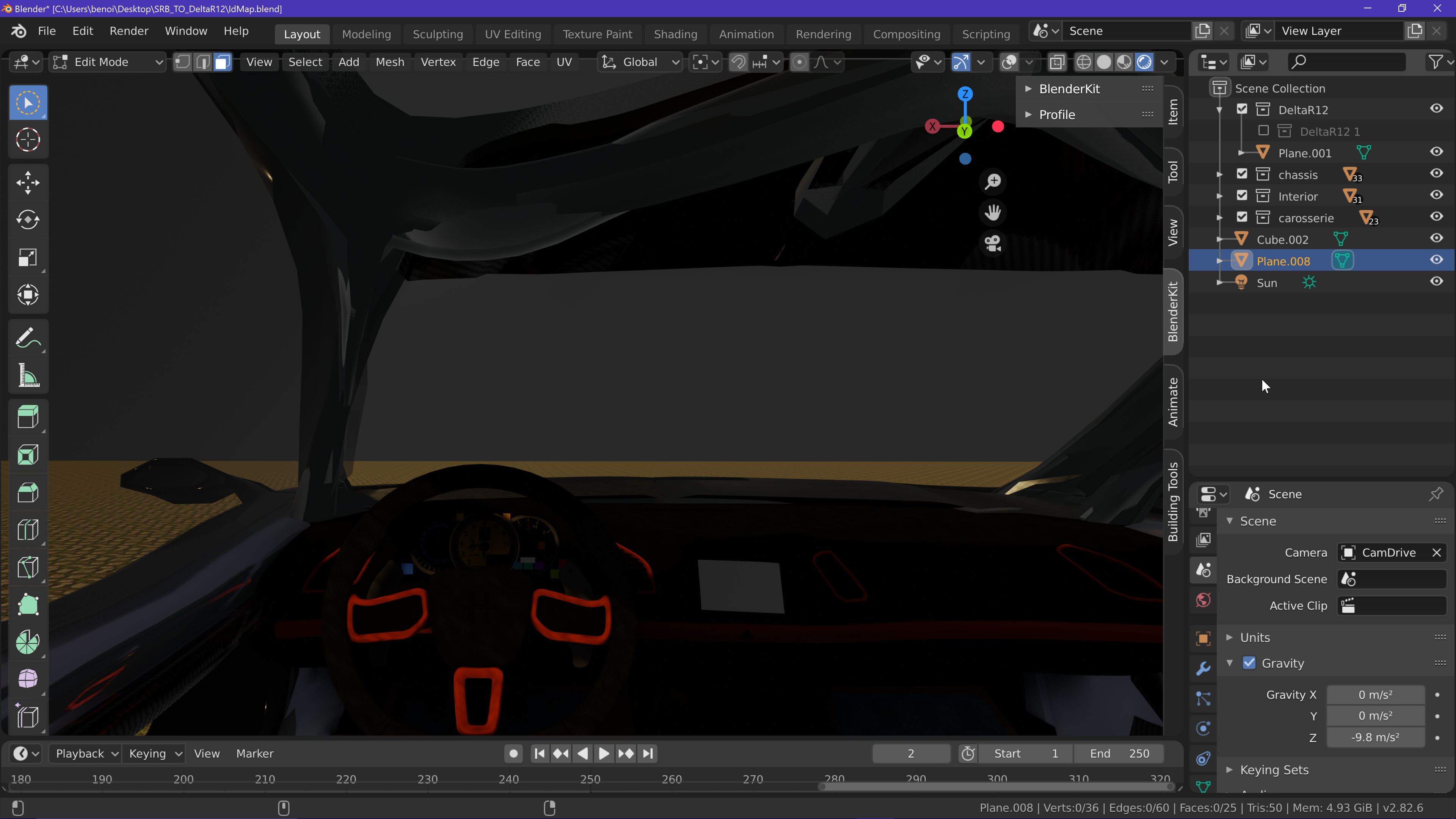
Task: Activate the Knife tool
Action: click(x=28, y=567)
